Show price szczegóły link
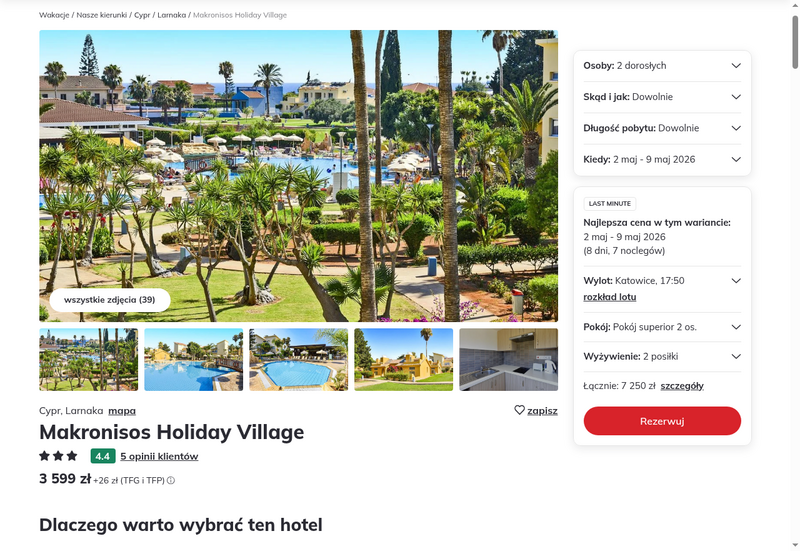800x551 pixels. tap(682, 386)
